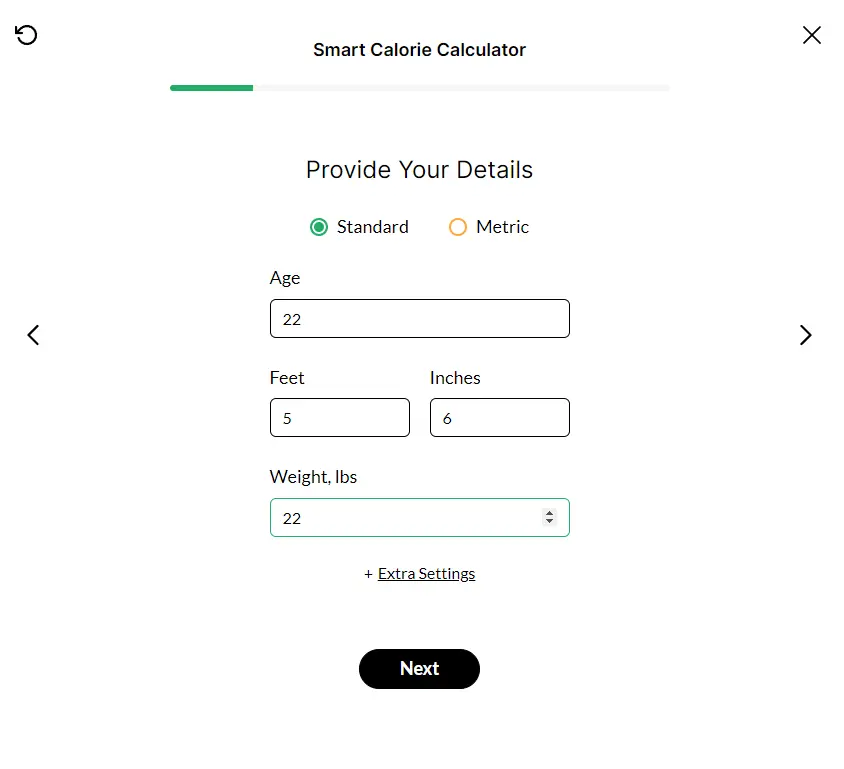
Task: Click the green progress bar segment
Action: pyautogui.click(x=212, y=88)
